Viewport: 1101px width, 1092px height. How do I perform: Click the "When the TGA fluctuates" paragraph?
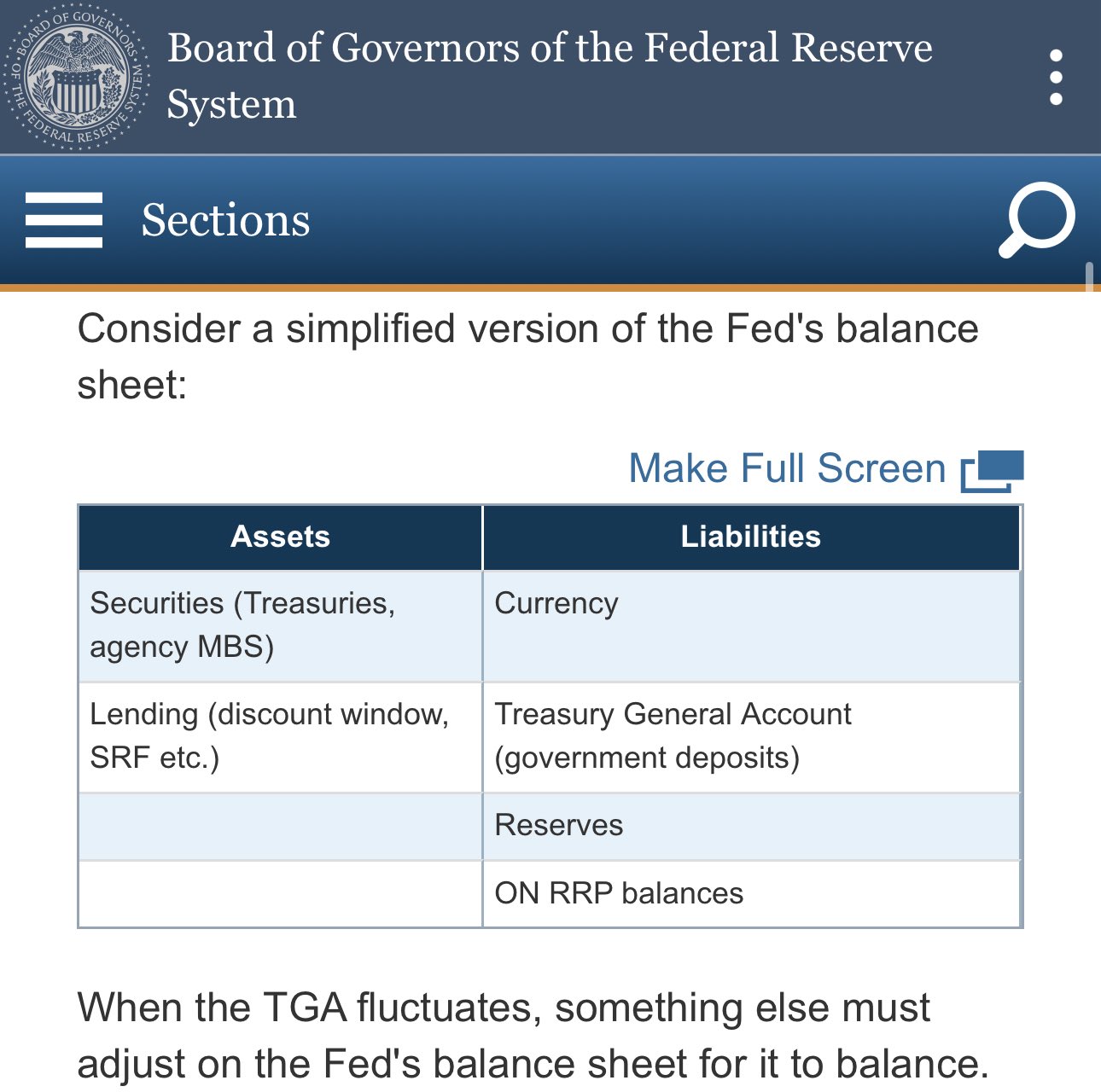coord(533,1036)
